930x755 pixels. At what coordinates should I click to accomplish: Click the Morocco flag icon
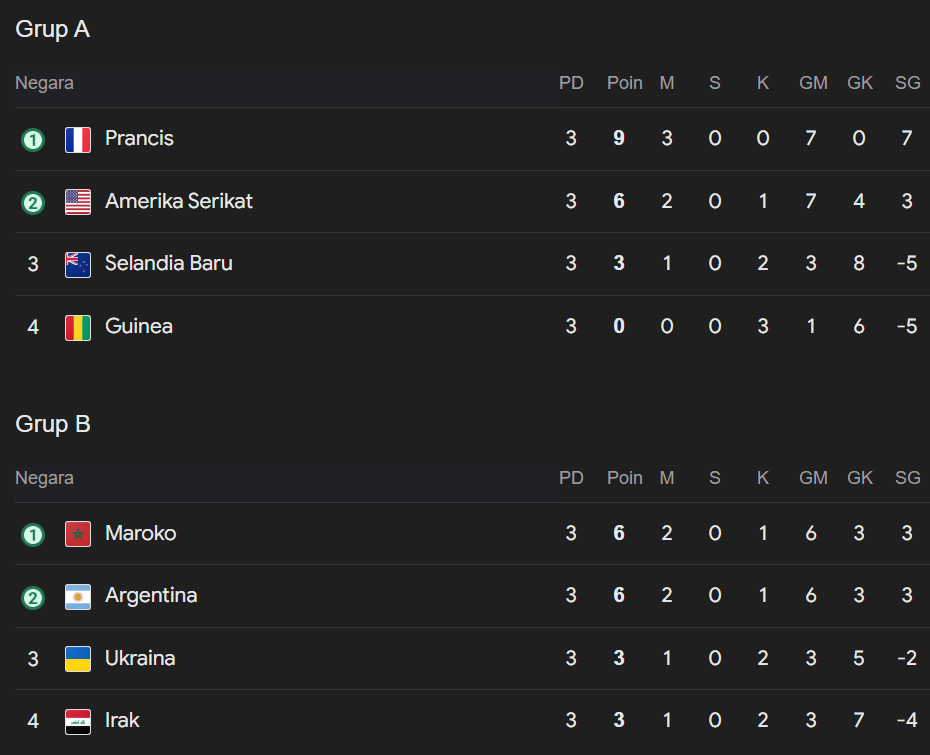pos(78,534)
